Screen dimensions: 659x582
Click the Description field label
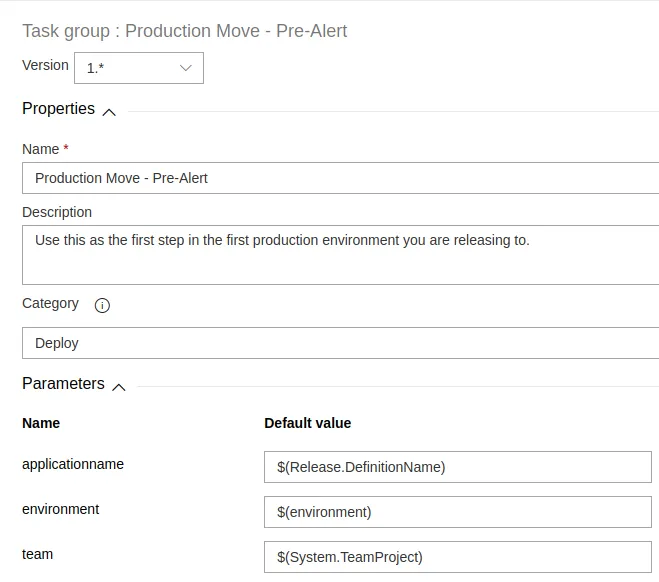(57, 212)
